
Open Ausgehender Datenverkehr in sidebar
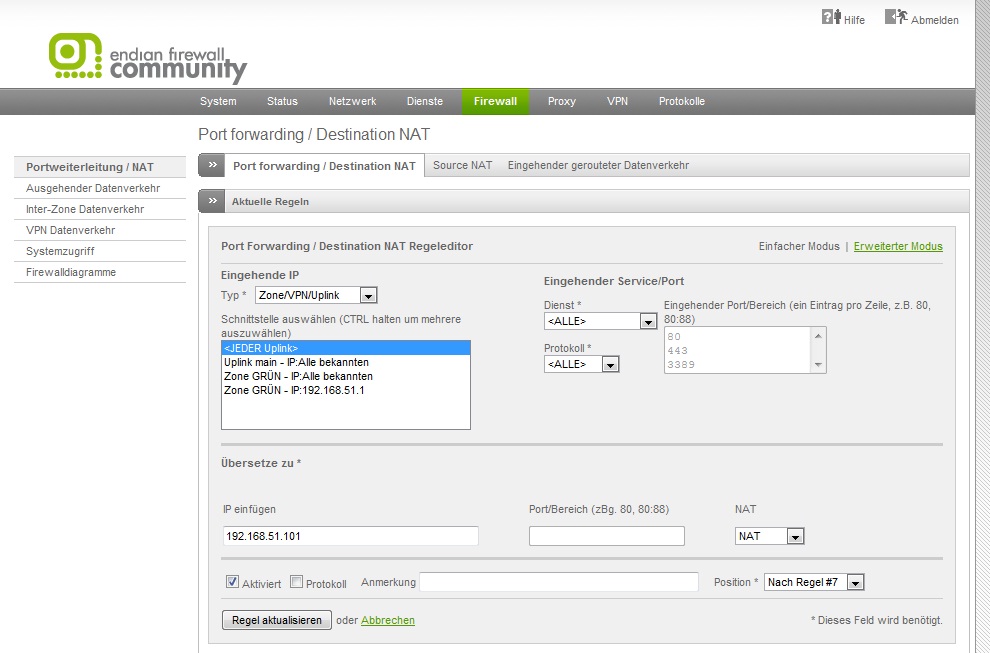click(x=100, y=188)
